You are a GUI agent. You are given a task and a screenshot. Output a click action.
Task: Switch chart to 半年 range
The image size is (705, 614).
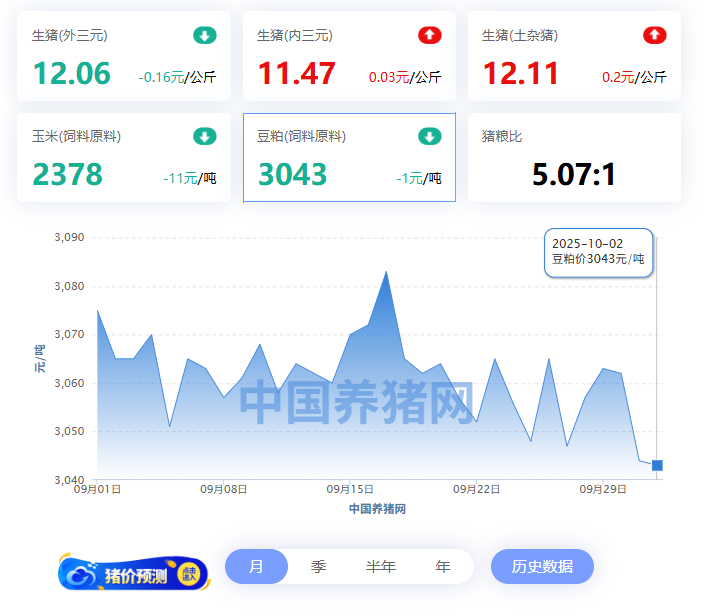[x=380, y=567]
